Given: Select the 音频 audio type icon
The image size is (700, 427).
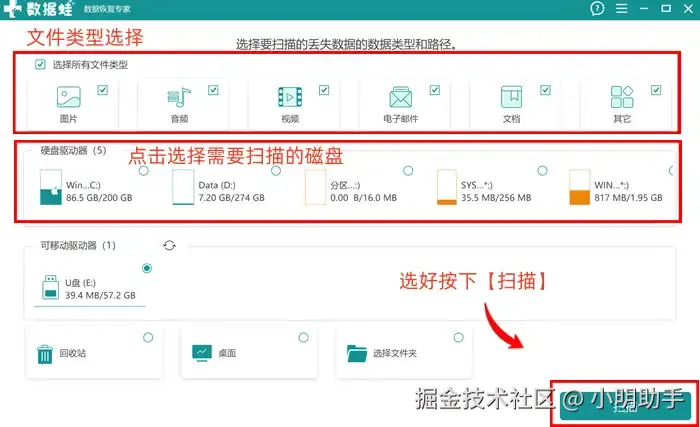Looking at the screenshot, I should pyautogui.click(x=179, y=96).
